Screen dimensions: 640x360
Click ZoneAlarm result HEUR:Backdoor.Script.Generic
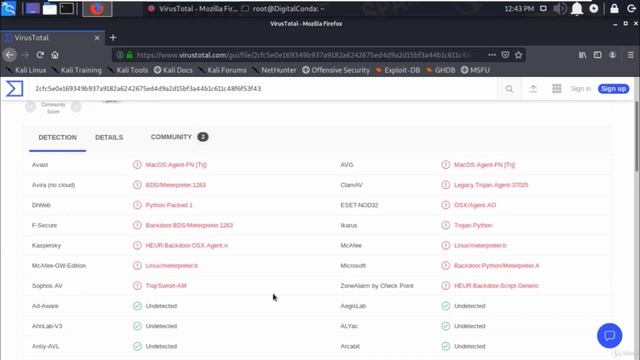click(x=496, y=286)
